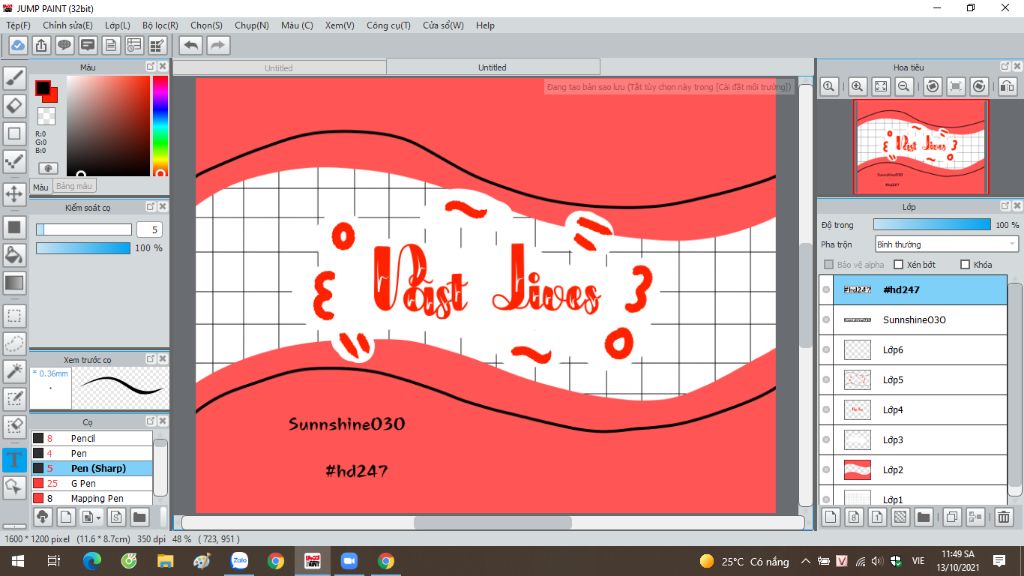Undock the Kiểm soát cọ panel
This screenshot has height=576, width=1024.
(x=150, y=206)
